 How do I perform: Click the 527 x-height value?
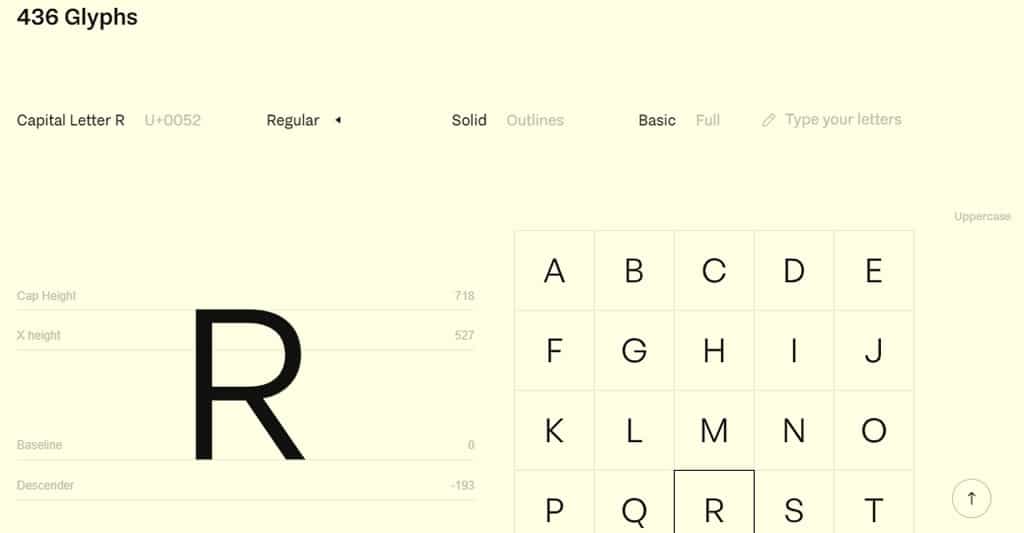(x=464, y=335)
